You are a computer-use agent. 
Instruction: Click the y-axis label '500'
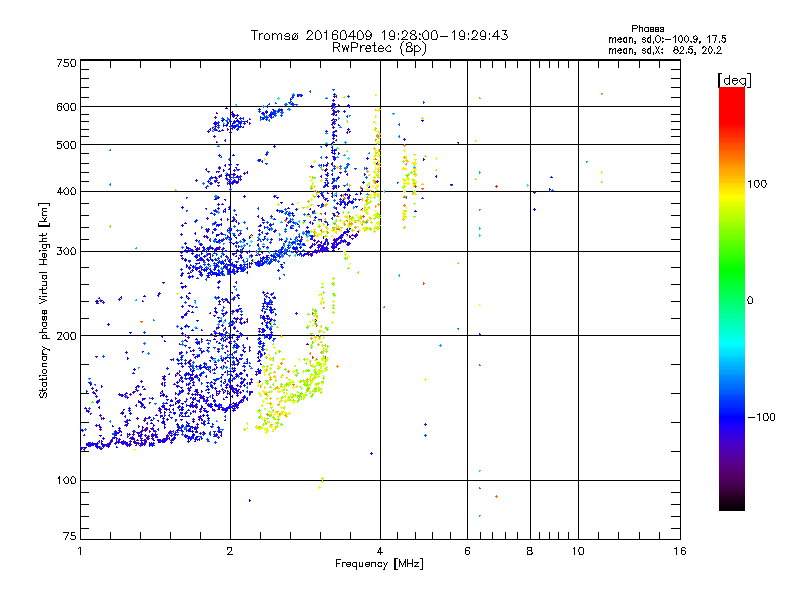click(67, 145)
